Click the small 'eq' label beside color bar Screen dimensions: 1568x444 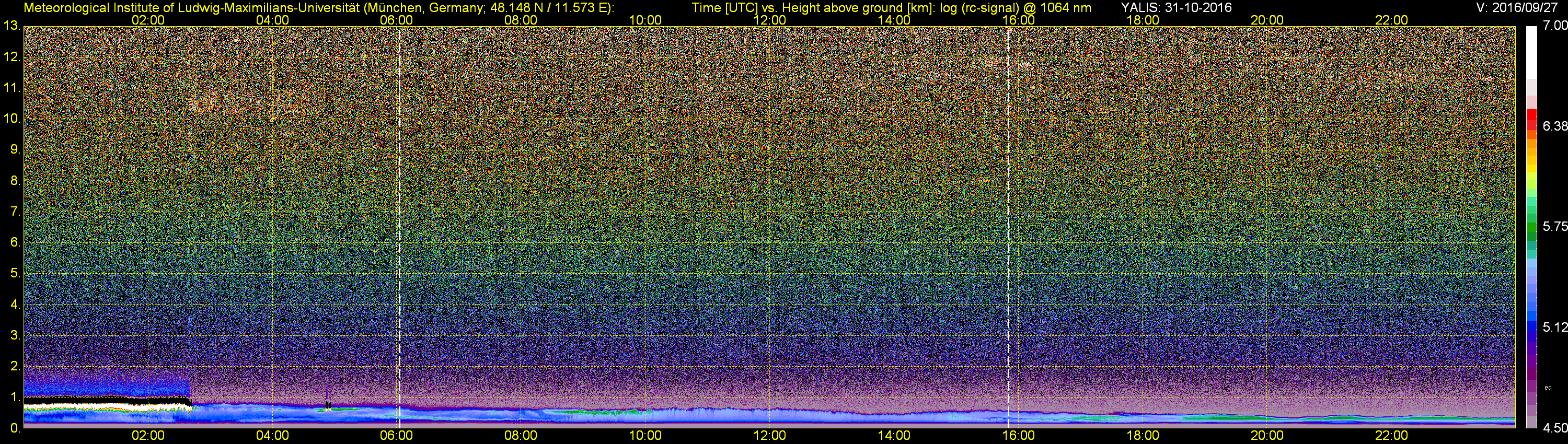tap(1548, 388)
